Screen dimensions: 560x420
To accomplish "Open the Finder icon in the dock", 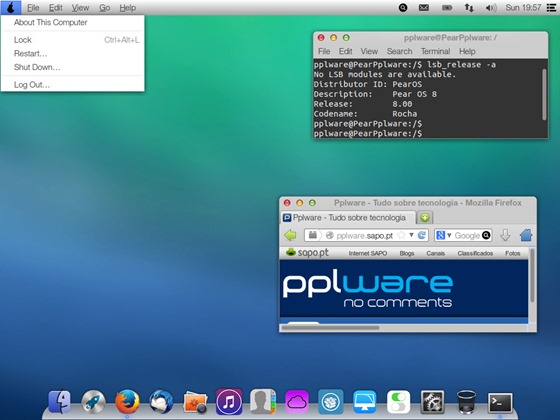I will click(59, 402).
